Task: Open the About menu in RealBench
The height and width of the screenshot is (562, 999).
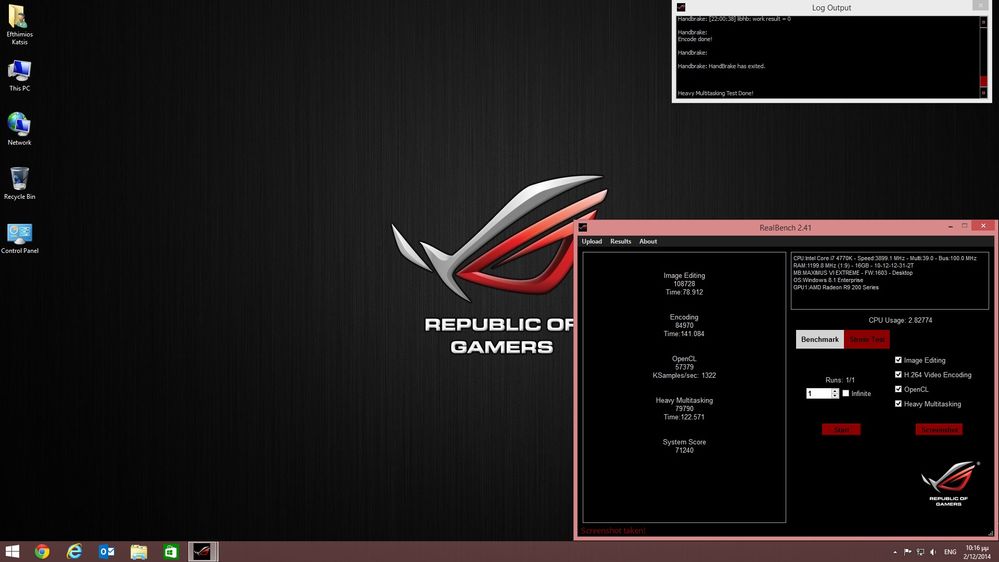Action: pos(648,241)
